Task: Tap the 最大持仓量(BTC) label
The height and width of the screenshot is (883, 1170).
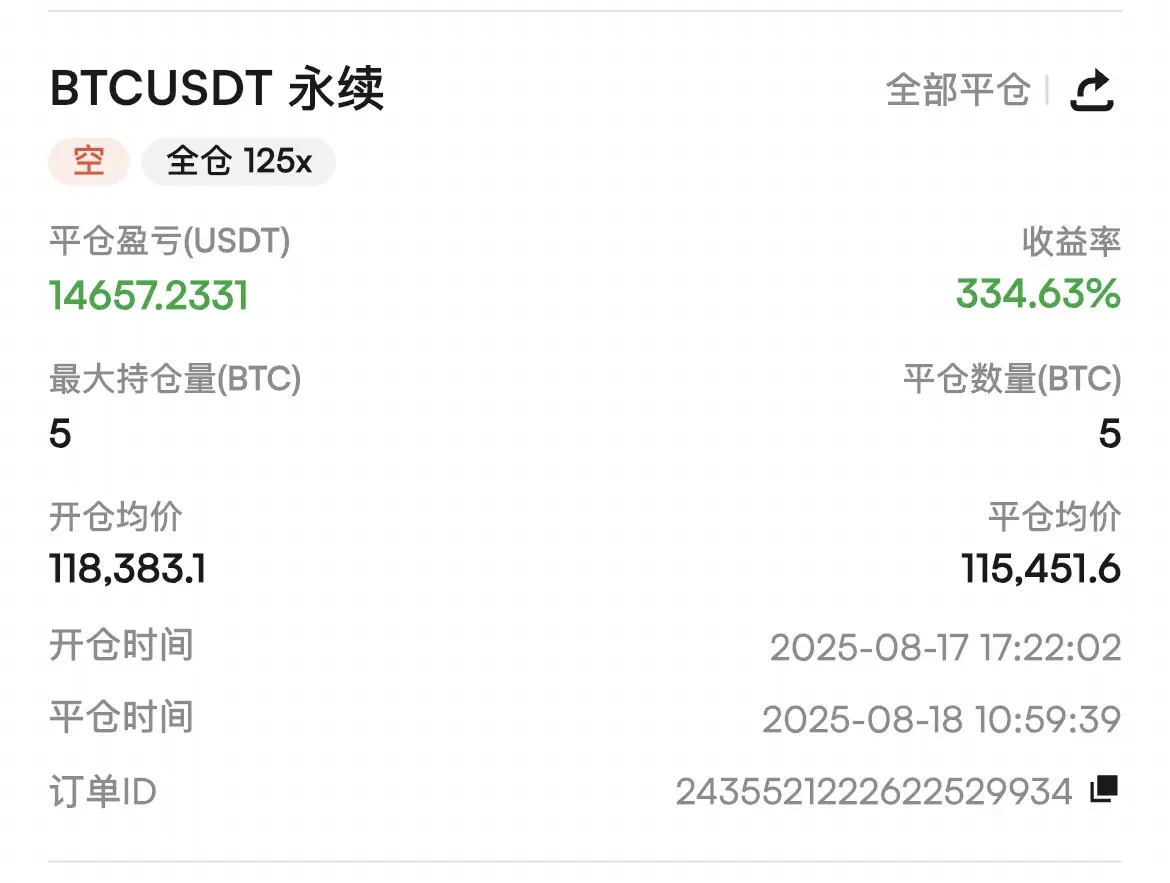Action: tap(175, 378)
